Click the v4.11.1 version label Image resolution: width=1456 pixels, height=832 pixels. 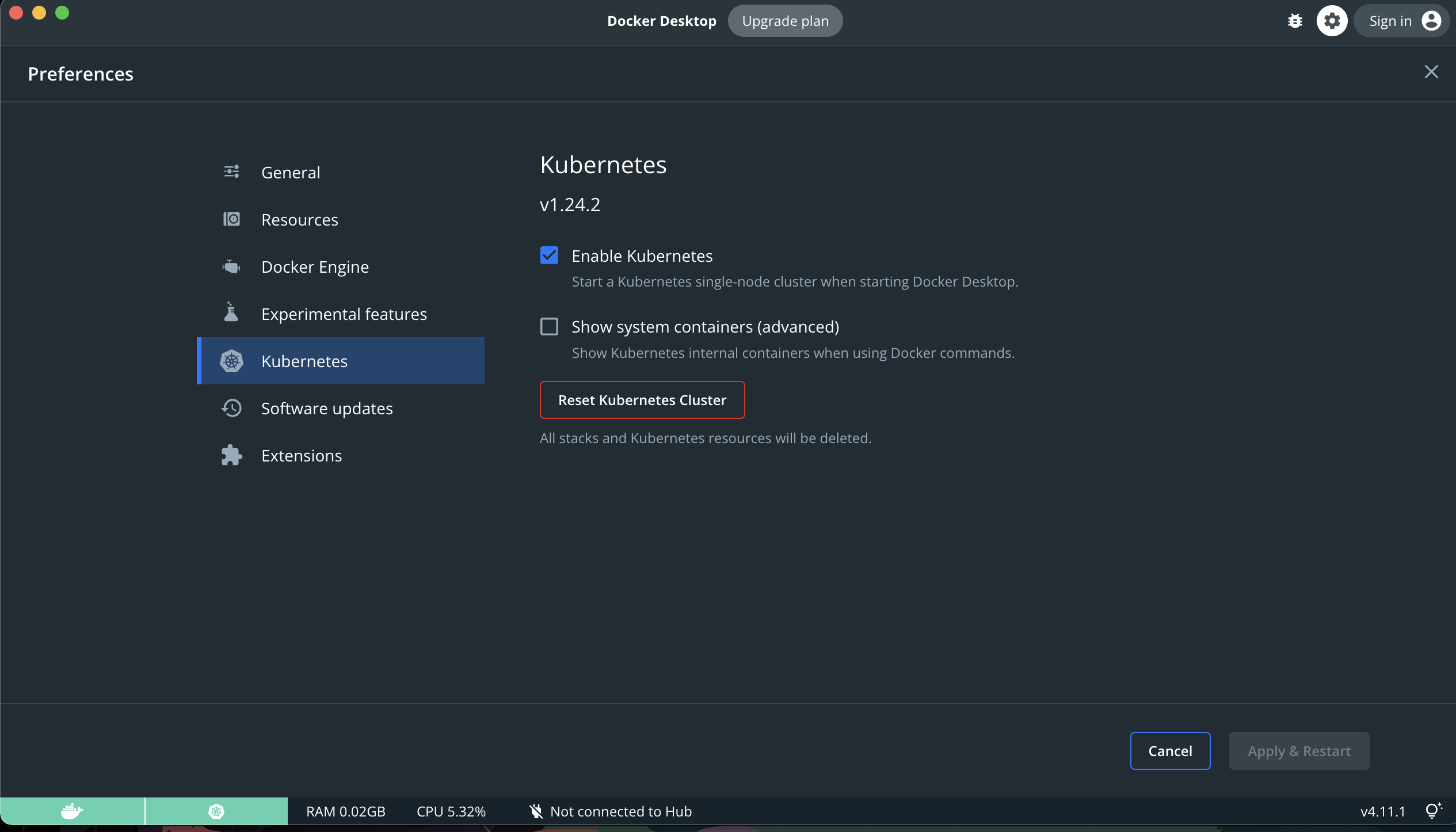(x=1383, y=812)
